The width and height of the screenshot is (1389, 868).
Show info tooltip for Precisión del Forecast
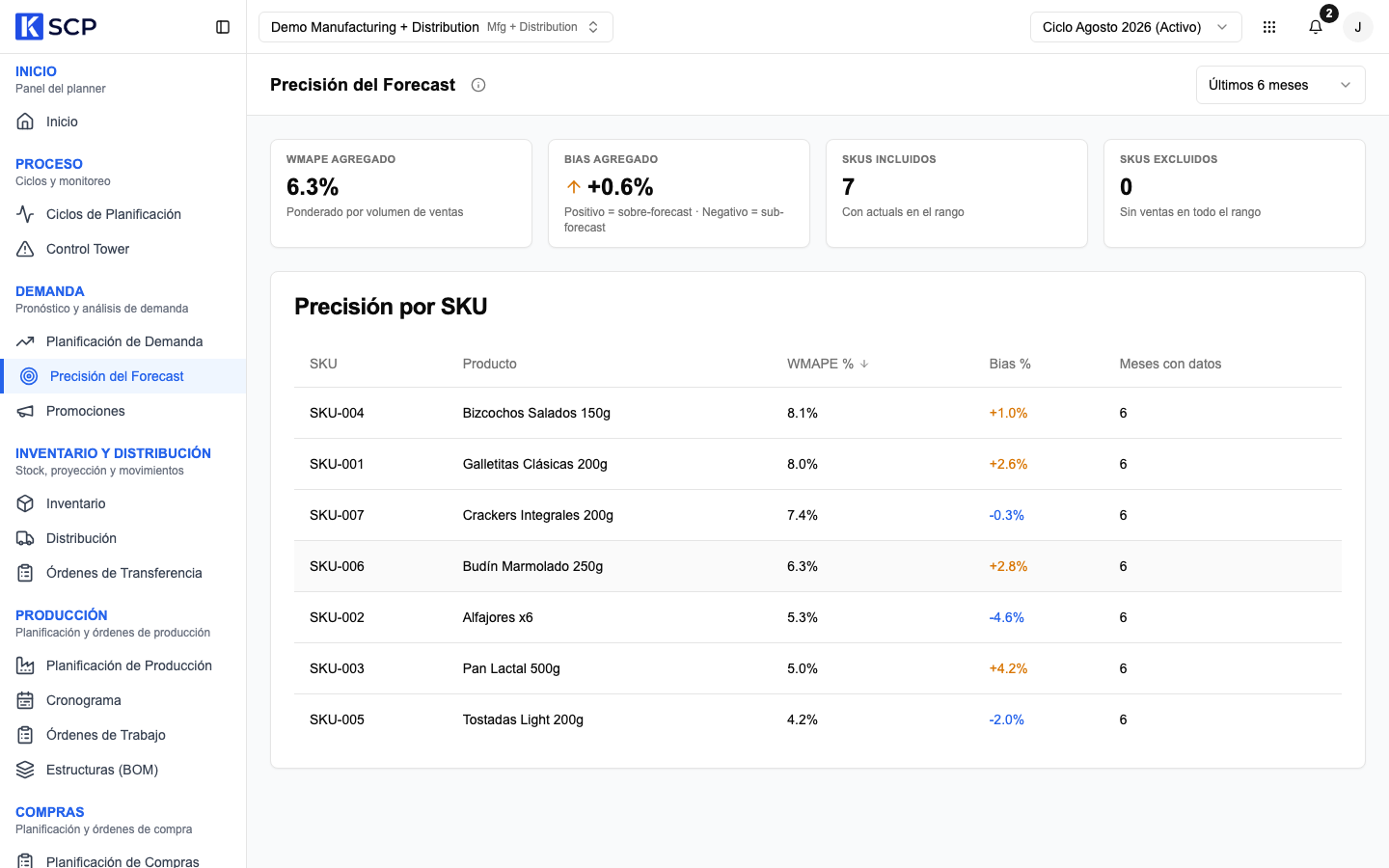[478, 85]
